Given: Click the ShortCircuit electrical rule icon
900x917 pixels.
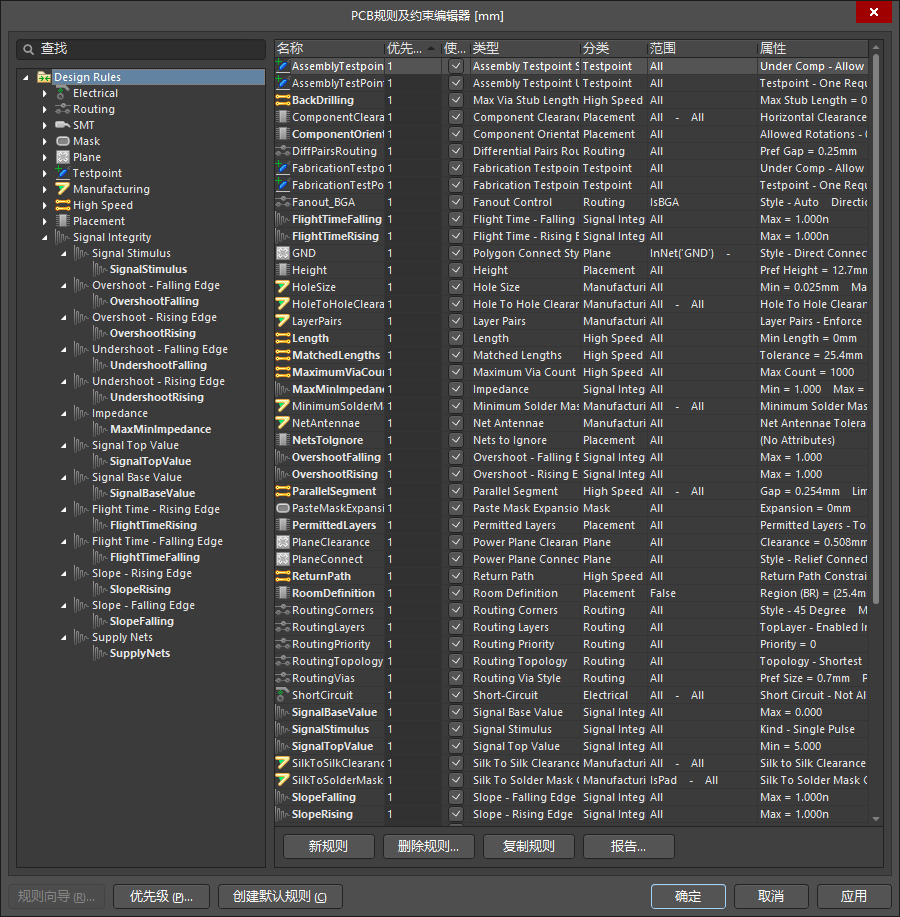Looking at the screenshot, I should coord(283,695).
